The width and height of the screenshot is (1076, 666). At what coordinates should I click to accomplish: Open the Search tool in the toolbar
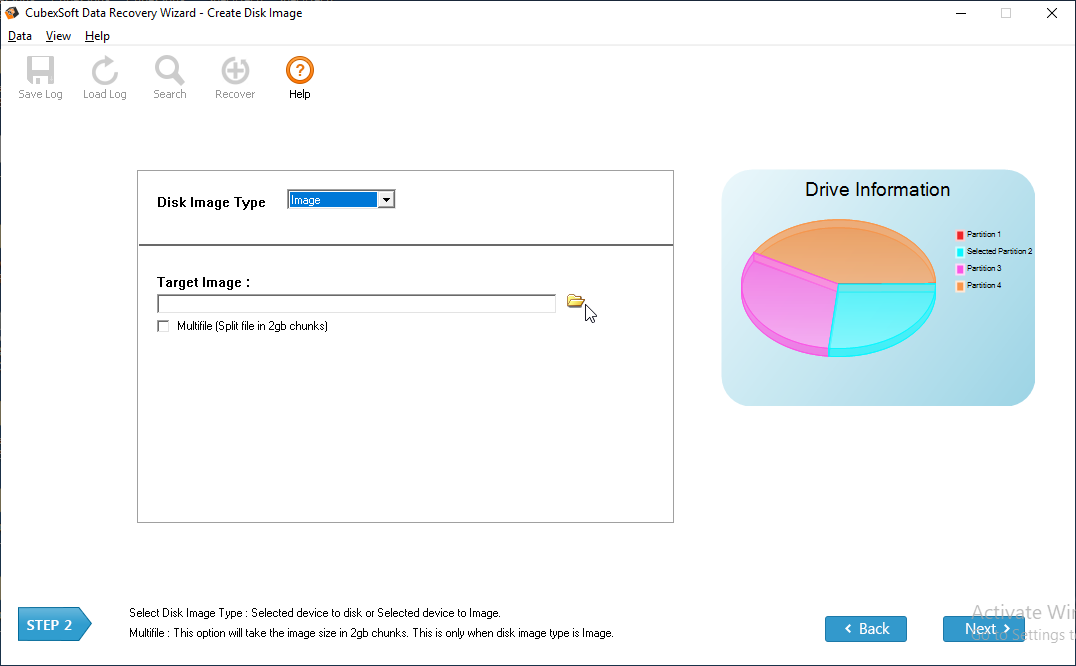[170, 72]
